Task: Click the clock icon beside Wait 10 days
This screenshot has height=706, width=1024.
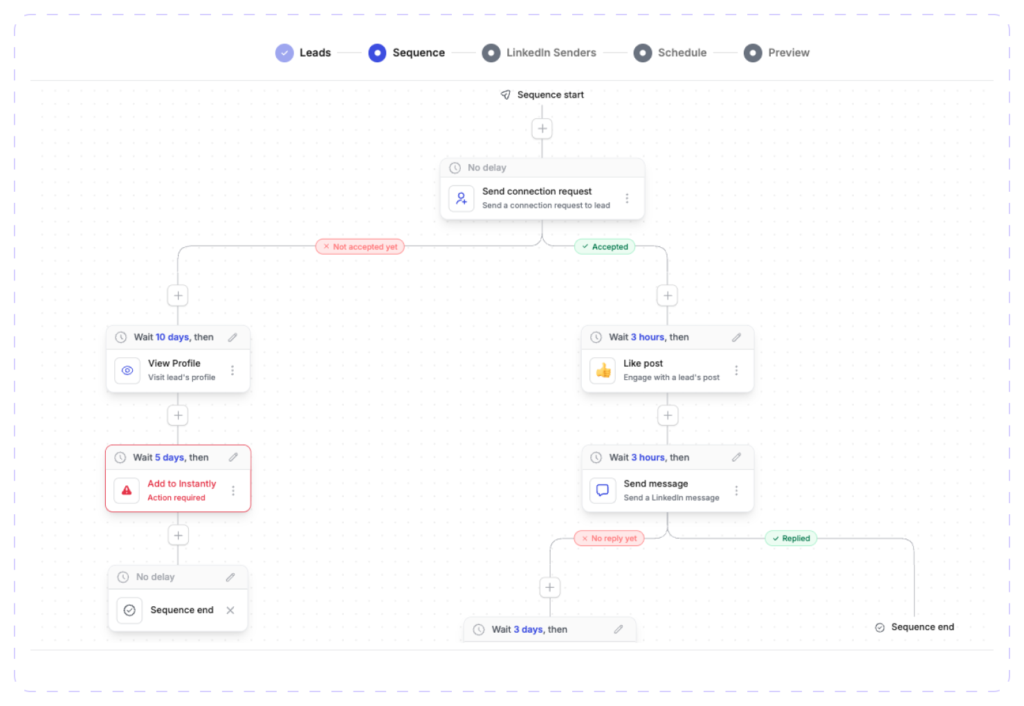Action: 121,337
